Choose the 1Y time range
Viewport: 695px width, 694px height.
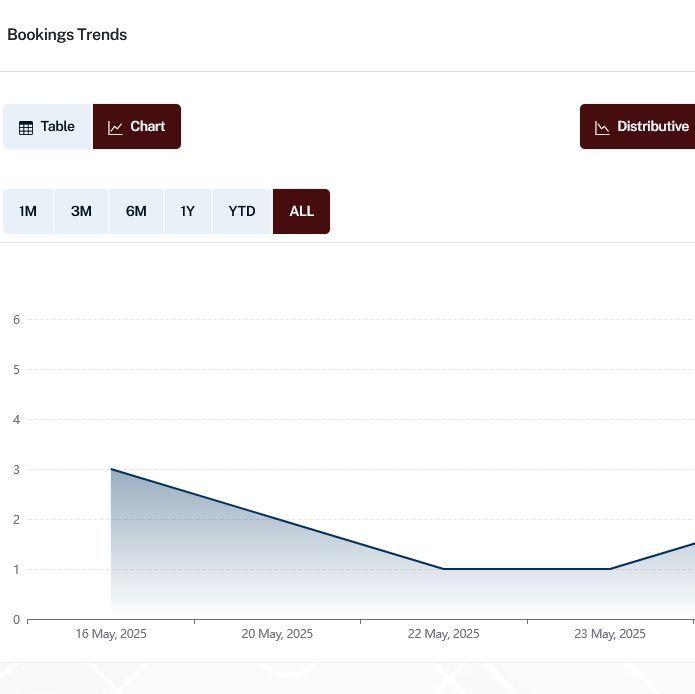188,211
